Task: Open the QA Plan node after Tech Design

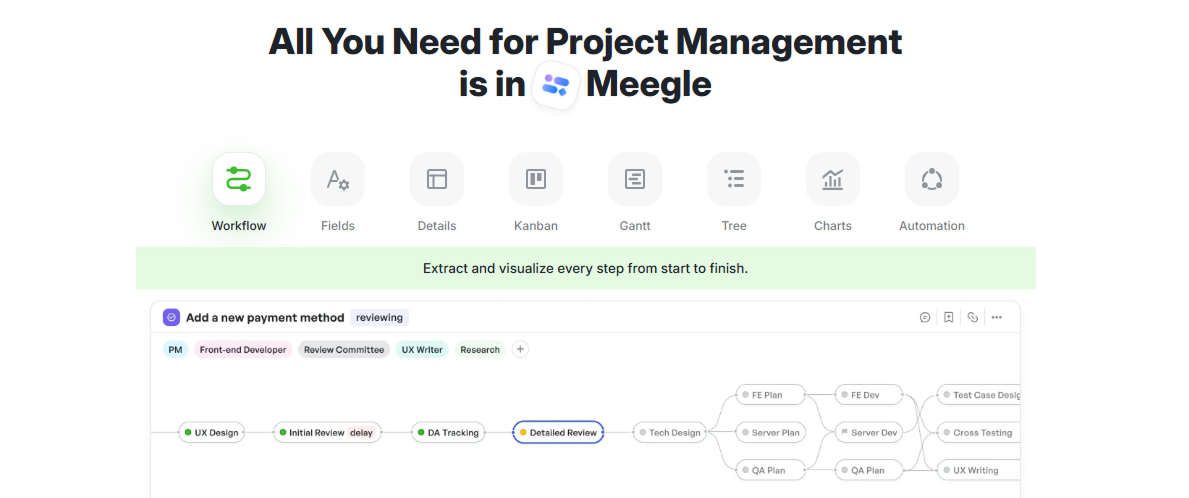Action: click(x=770, y=470)
